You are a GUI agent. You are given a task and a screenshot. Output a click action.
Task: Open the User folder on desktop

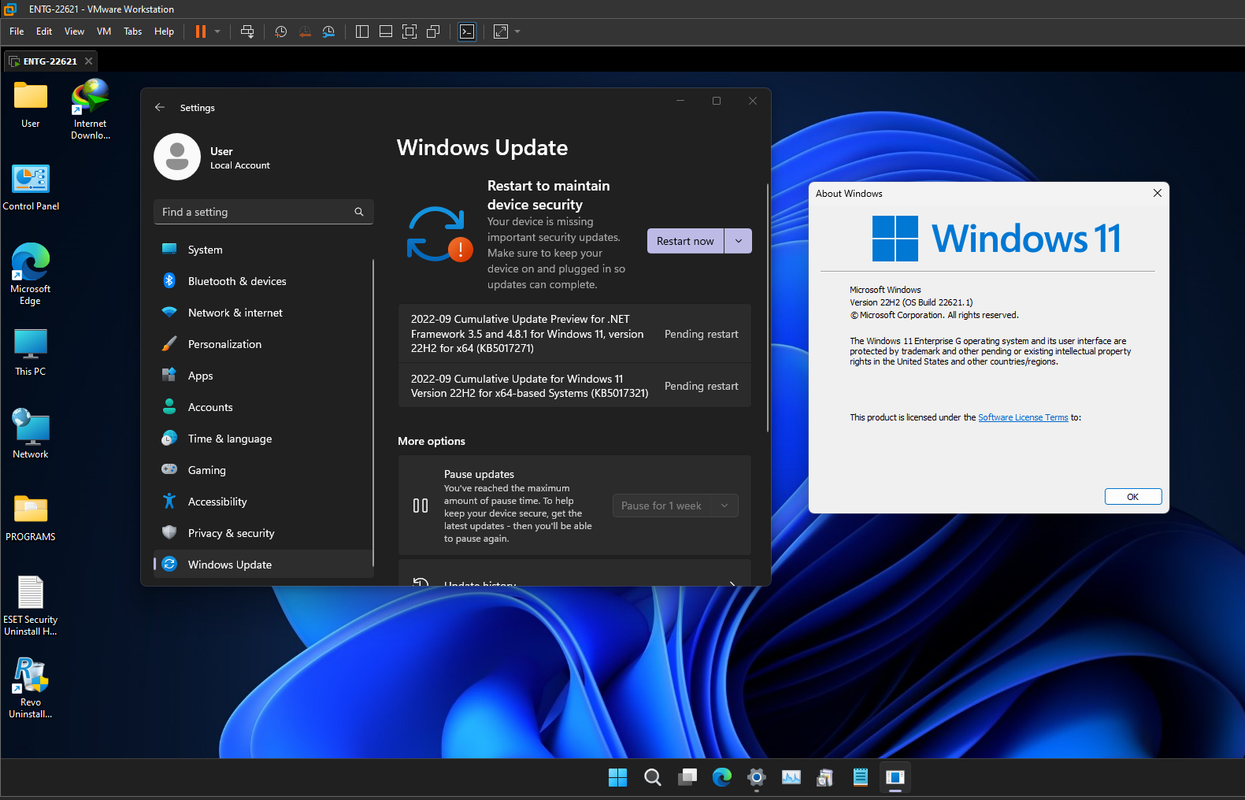tap(30, 105)
